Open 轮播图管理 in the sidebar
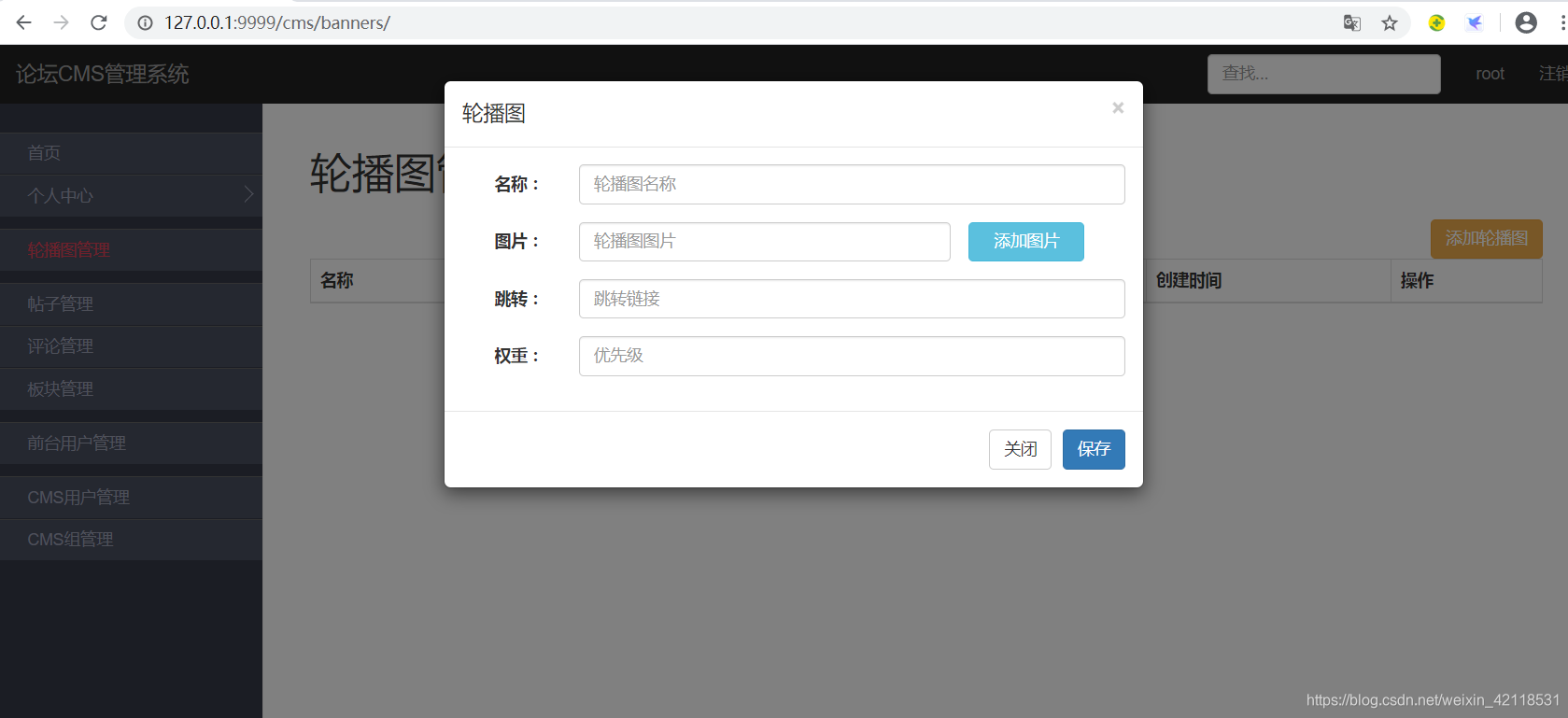 131,250
